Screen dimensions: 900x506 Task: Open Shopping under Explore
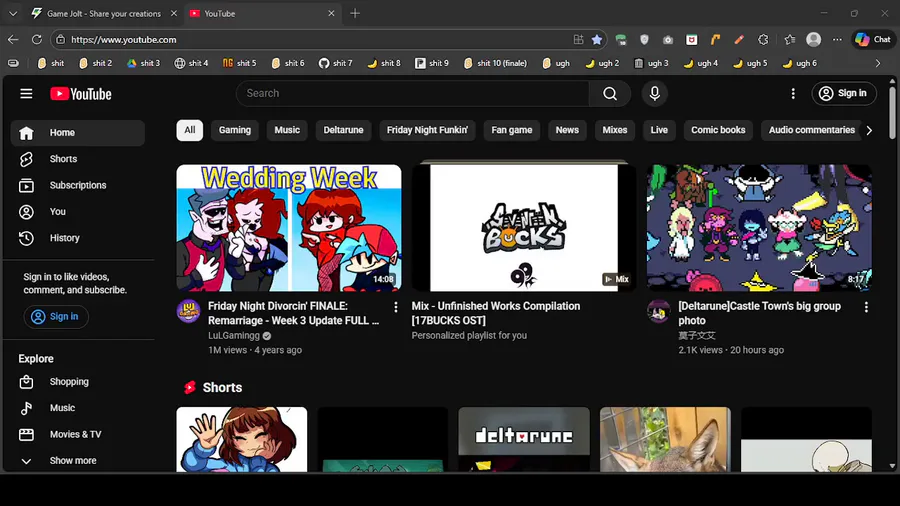[x=78, y=382]
